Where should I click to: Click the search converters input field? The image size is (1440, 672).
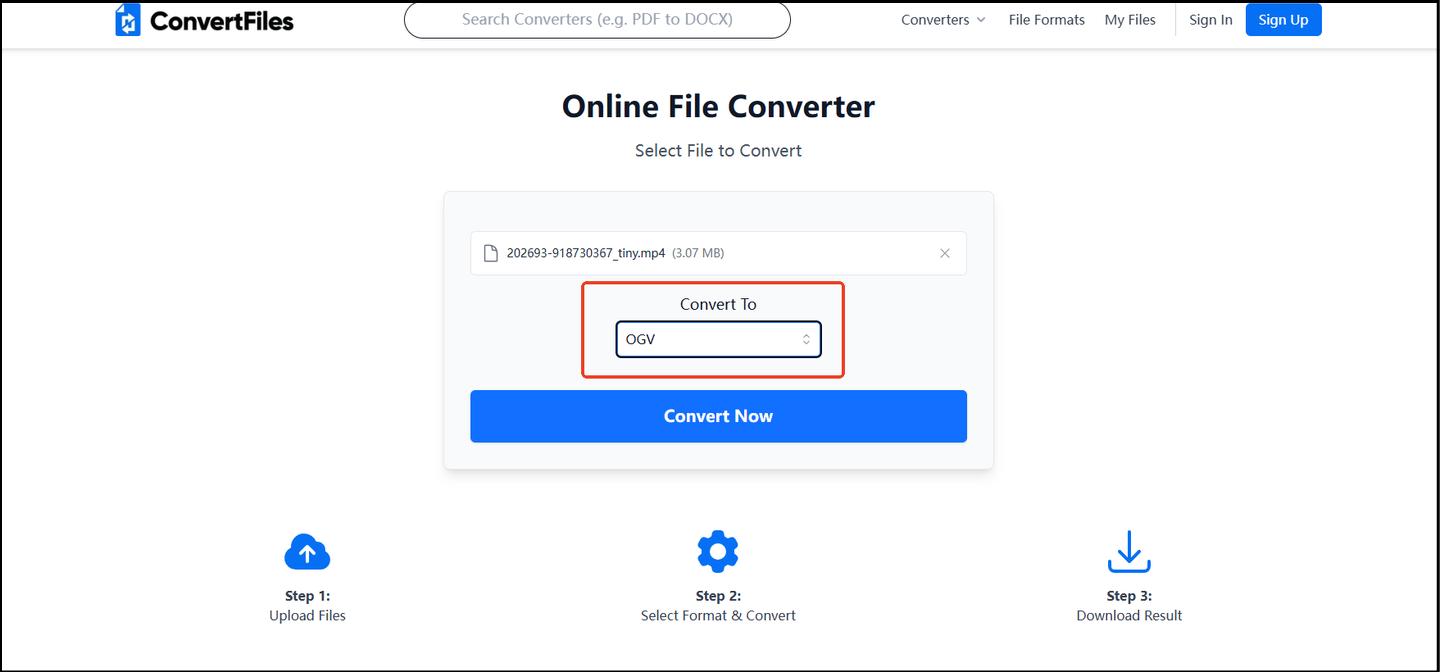coord(597,19)
